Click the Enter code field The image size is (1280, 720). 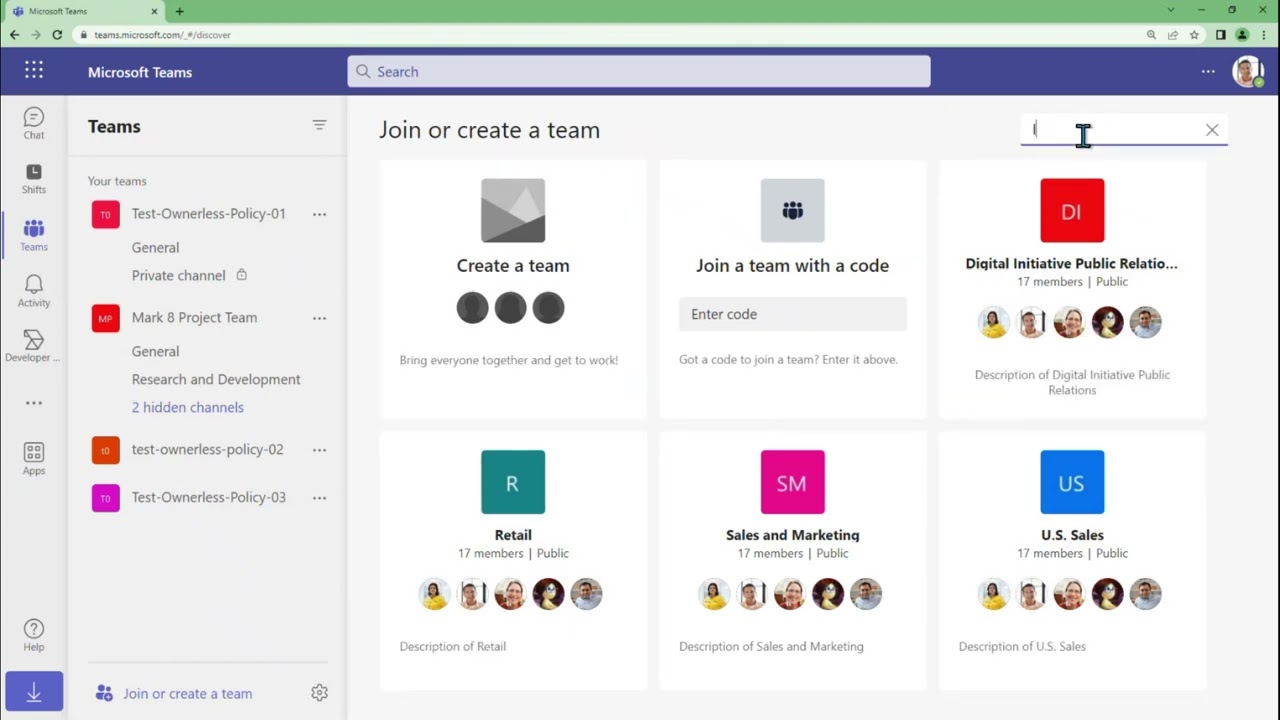point(792,314)
